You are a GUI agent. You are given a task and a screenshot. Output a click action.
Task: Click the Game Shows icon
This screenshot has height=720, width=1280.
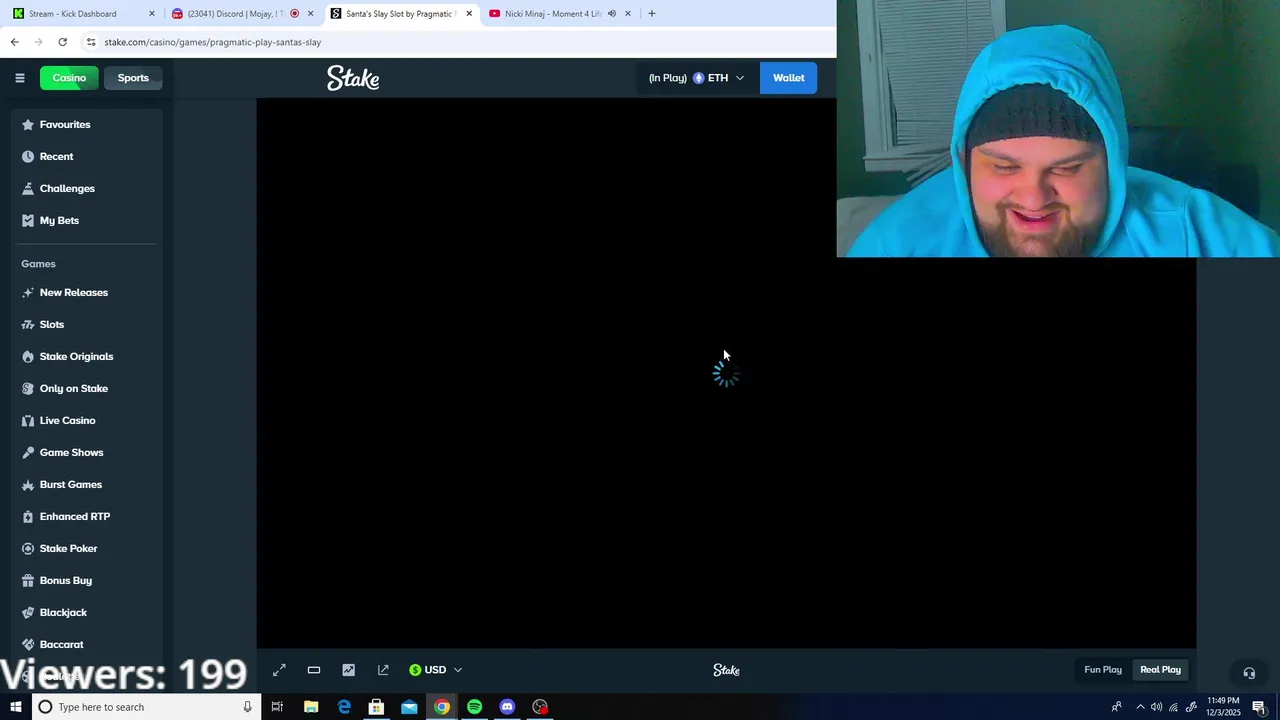pyautogui.click(x=28, y=453)
